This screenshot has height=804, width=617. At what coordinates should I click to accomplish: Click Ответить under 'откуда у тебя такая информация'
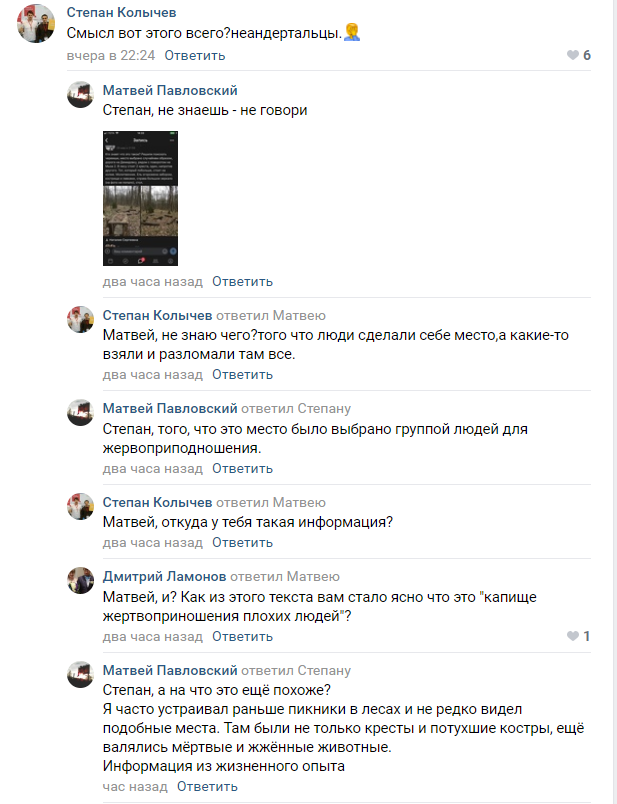[242, 542]
